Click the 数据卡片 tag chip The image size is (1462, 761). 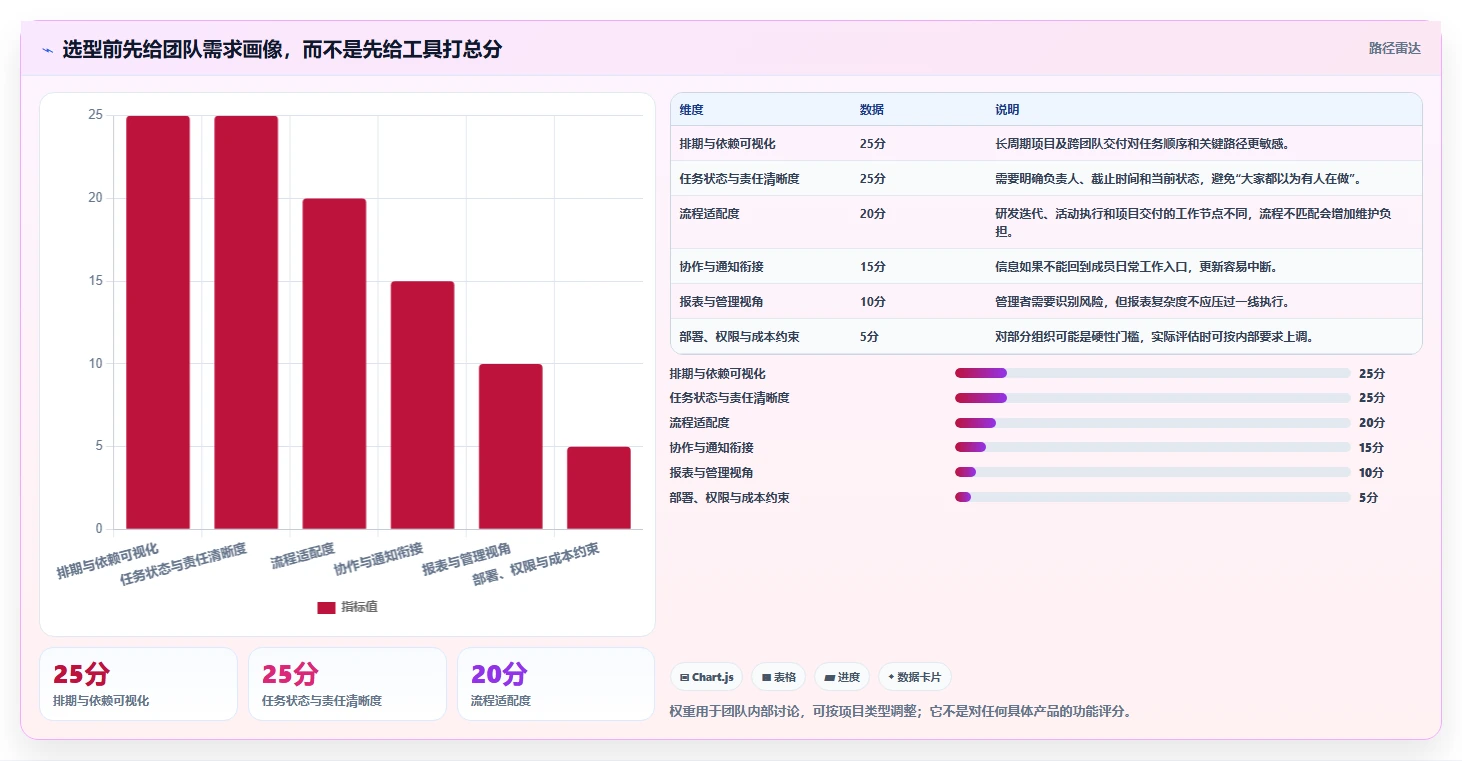pyautogui.click(x=914, y=677)
